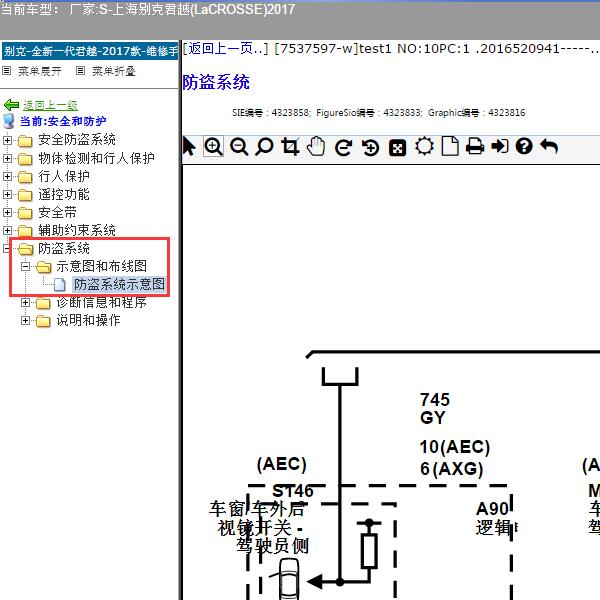
Task: Click the green return arrow icon
Action: 11,104
